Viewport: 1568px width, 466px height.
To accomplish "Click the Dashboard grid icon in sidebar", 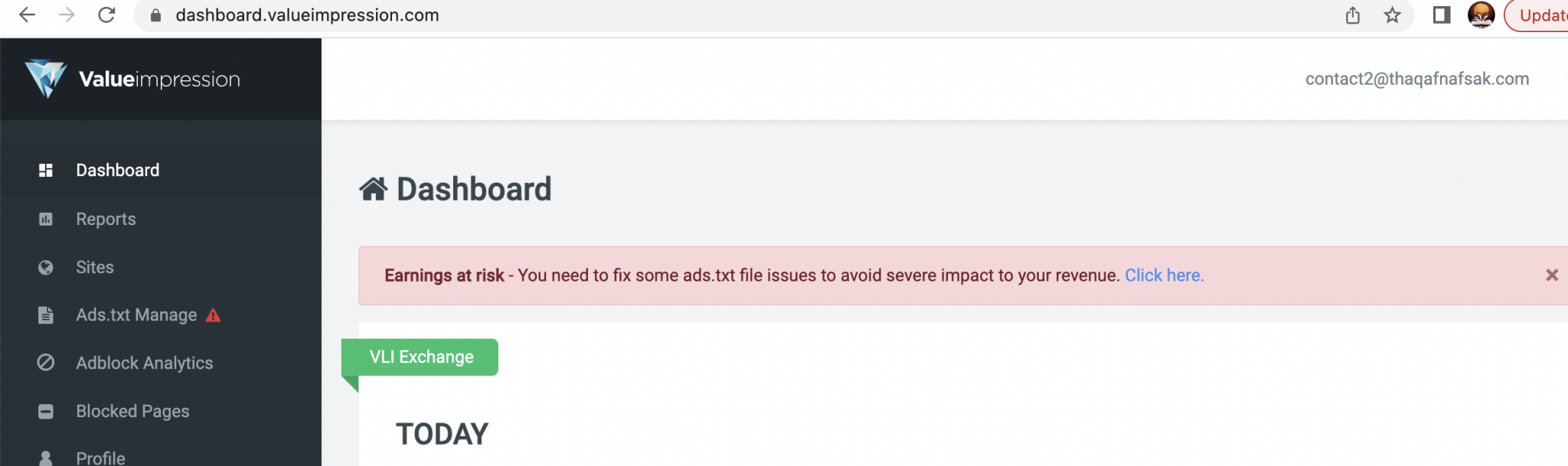I will (x=46, y=170).
